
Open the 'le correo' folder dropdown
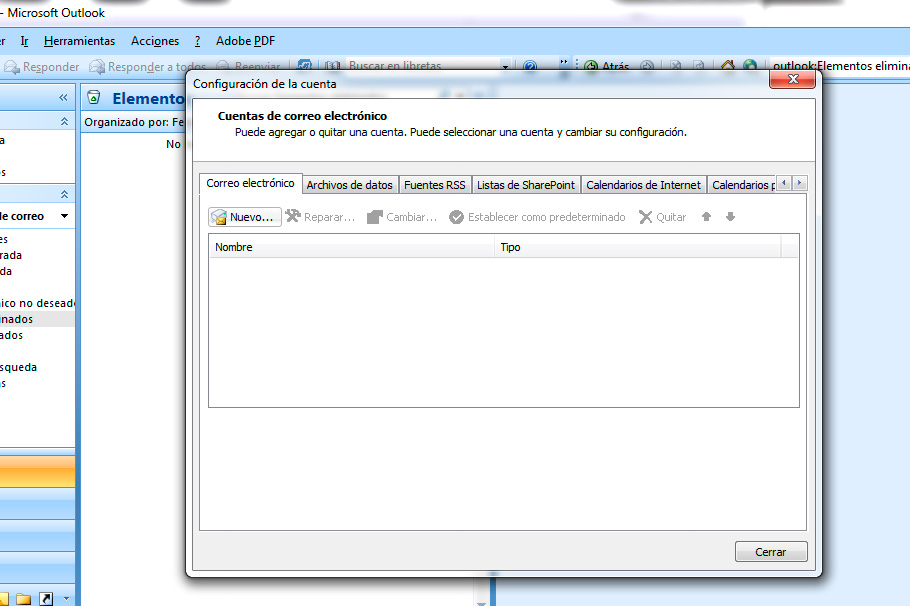64,216
